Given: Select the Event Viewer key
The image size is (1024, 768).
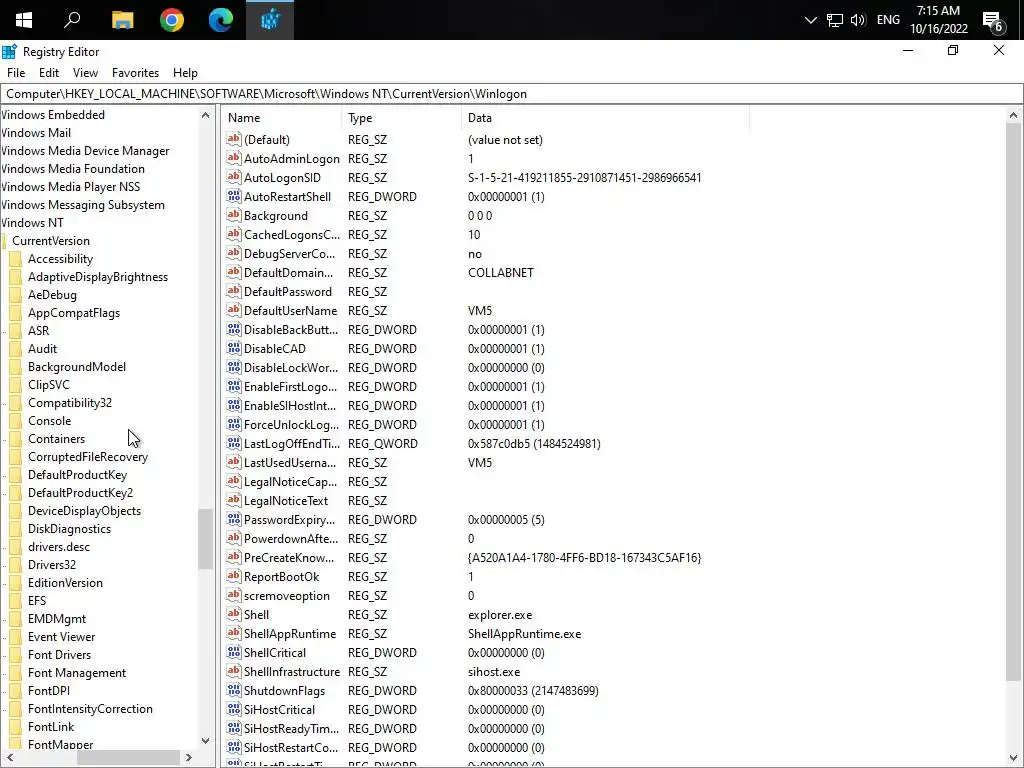Looking at the screenshot, I should pyautogui.click(x=61, y=636).
